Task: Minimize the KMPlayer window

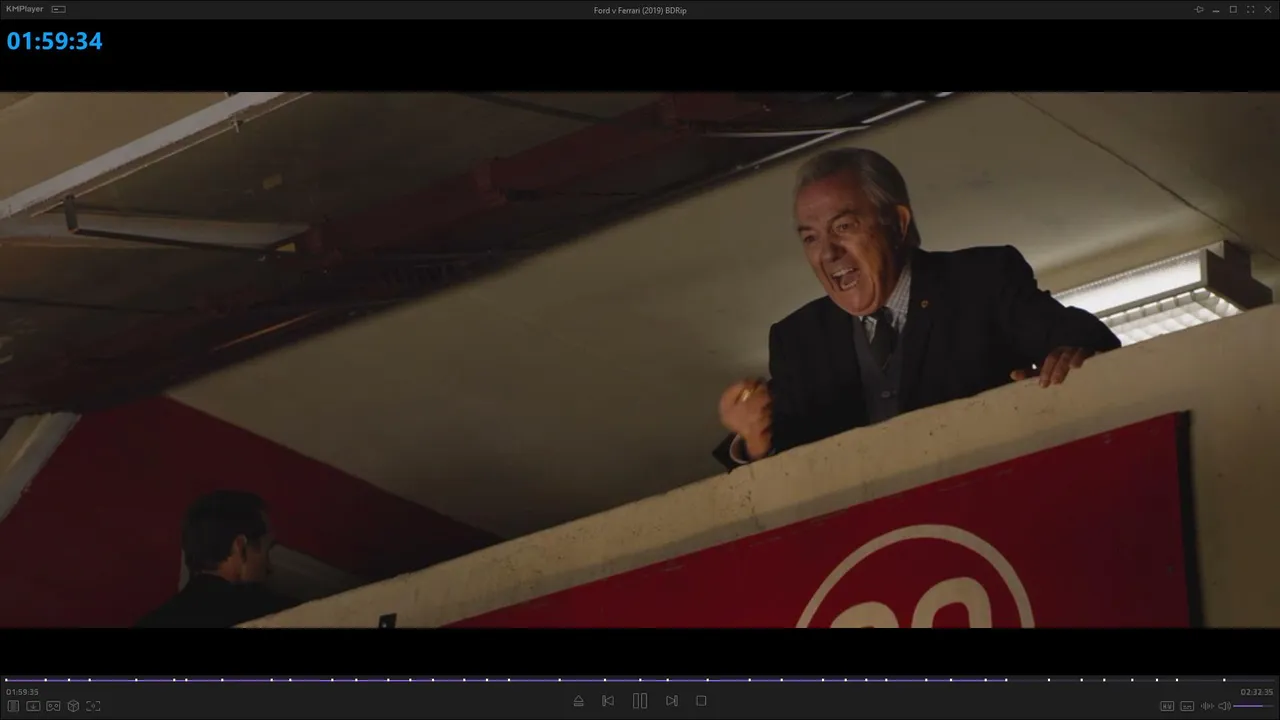Action: point(1216,9)
